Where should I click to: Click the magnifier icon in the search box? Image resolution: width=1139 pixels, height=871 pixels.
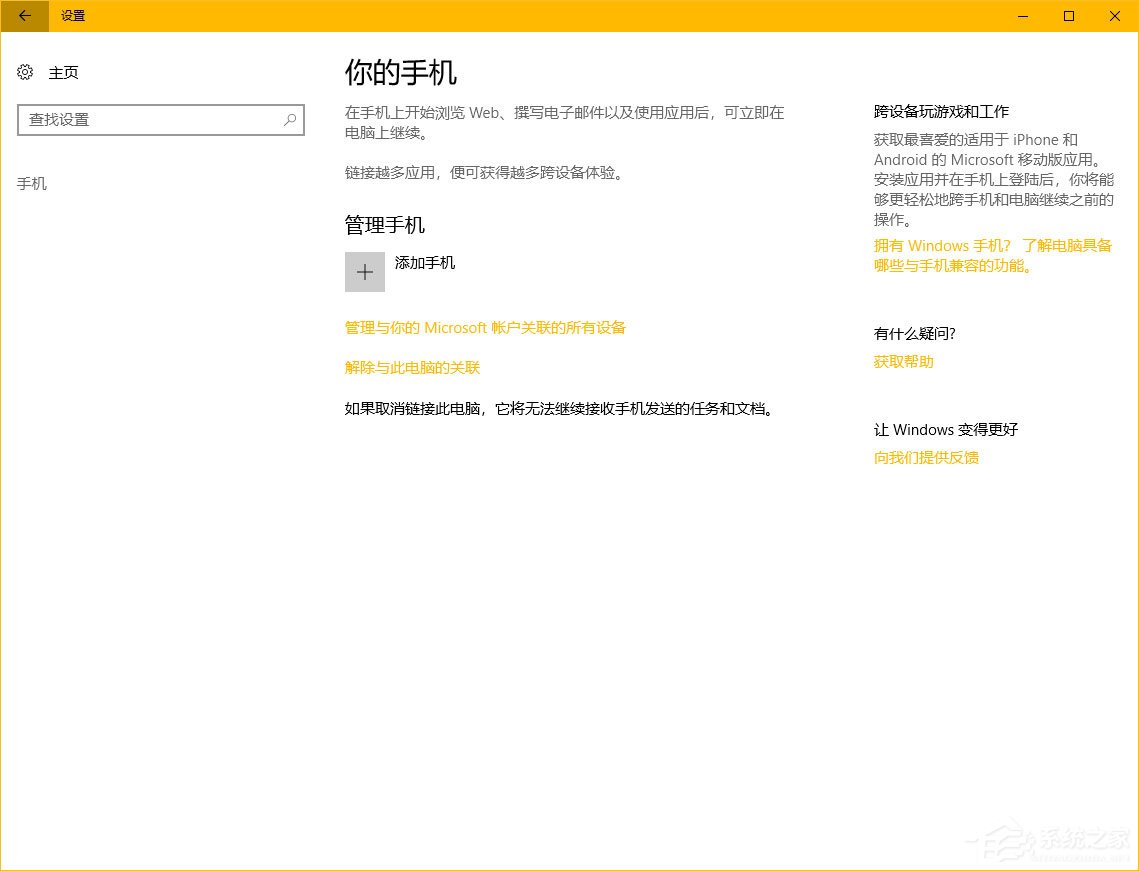[x=289, y=120]
